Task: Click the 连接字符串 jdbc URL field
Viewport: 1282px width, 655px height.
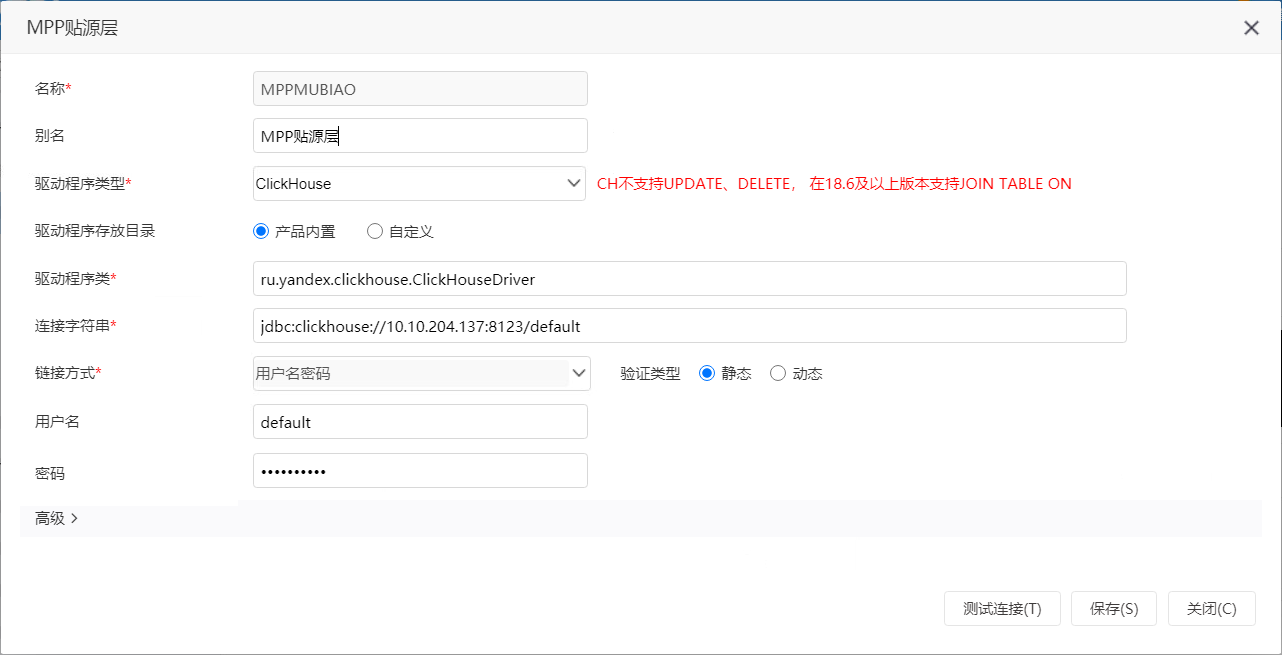Action: pyautogui.click(x=690, y=326)
